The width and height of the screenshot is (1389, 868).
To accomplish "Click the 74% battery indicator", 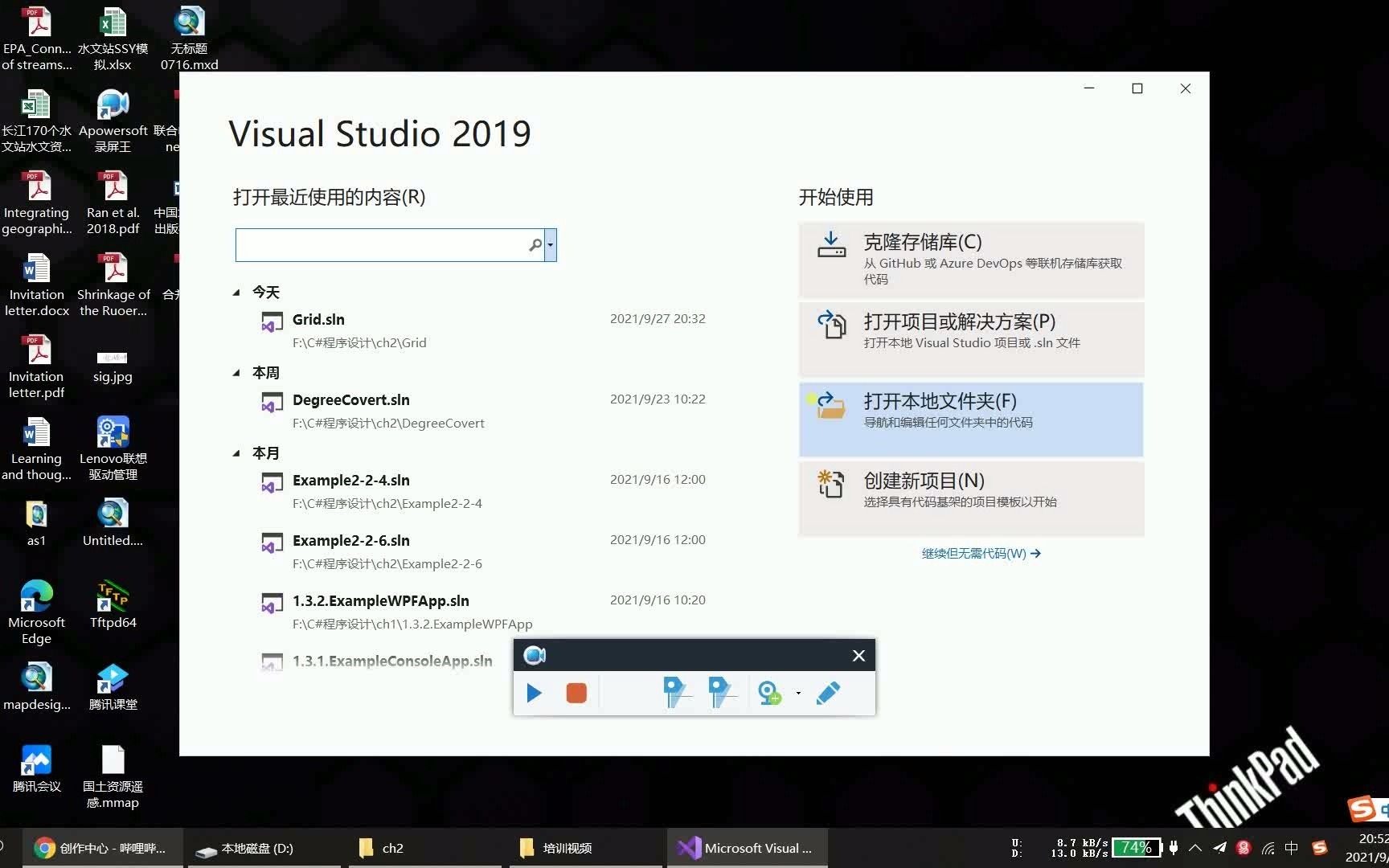I will click(x=1136, y=848).
